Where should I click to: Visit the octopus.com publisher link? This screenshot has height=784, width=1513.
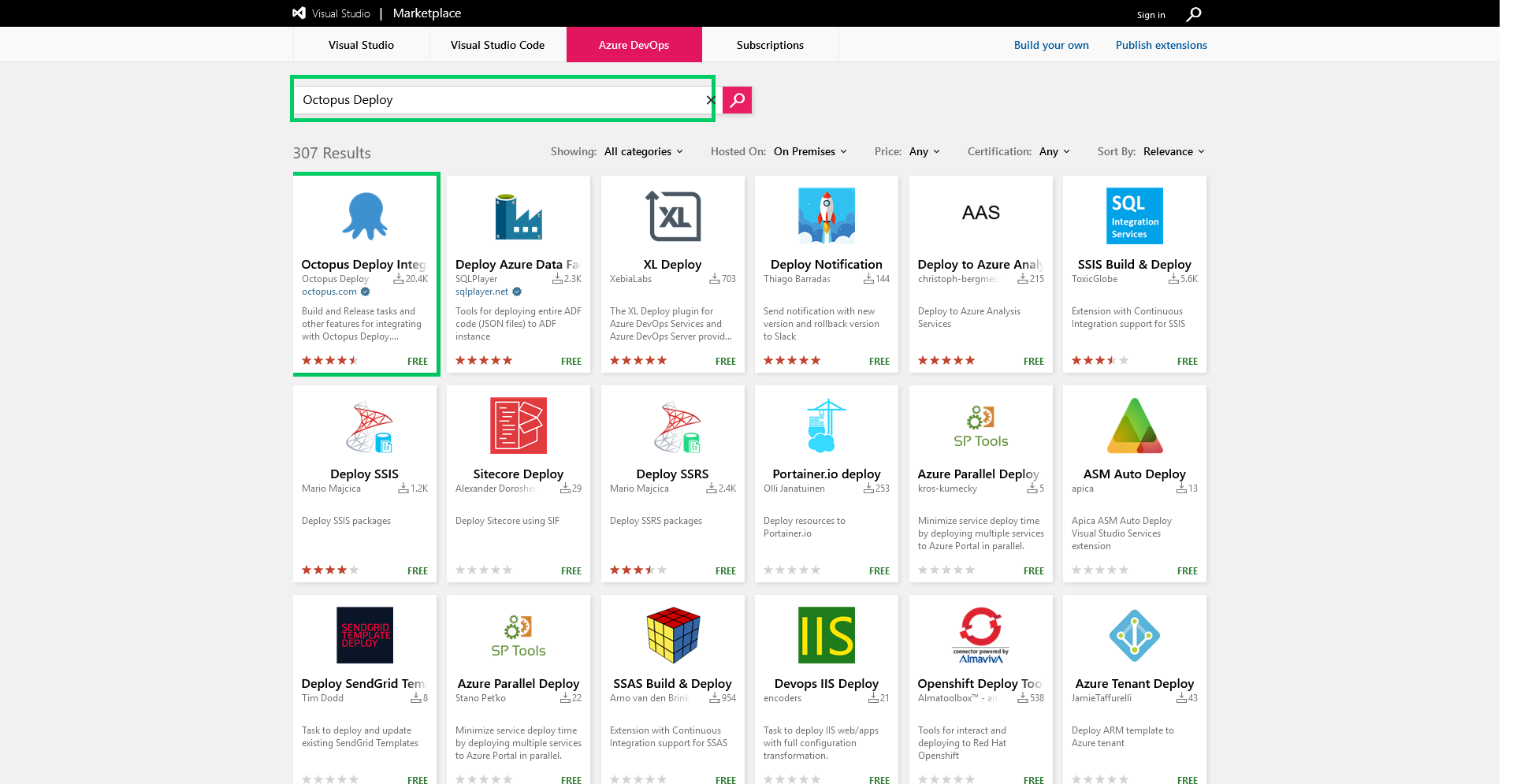[329, 292]
